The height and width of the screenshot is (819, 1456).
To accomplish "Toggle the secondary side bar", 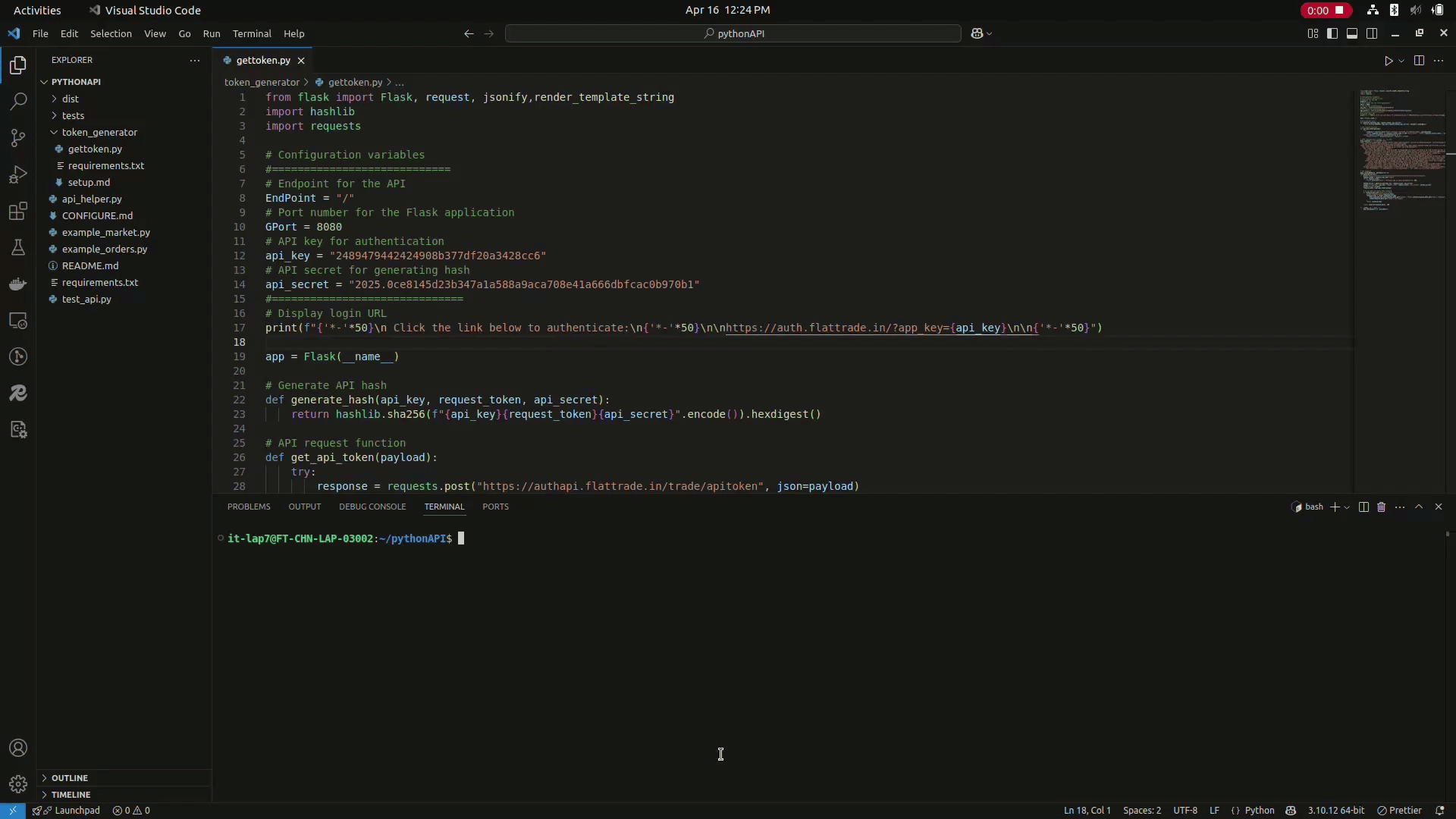I will (x=1372, y=33).
